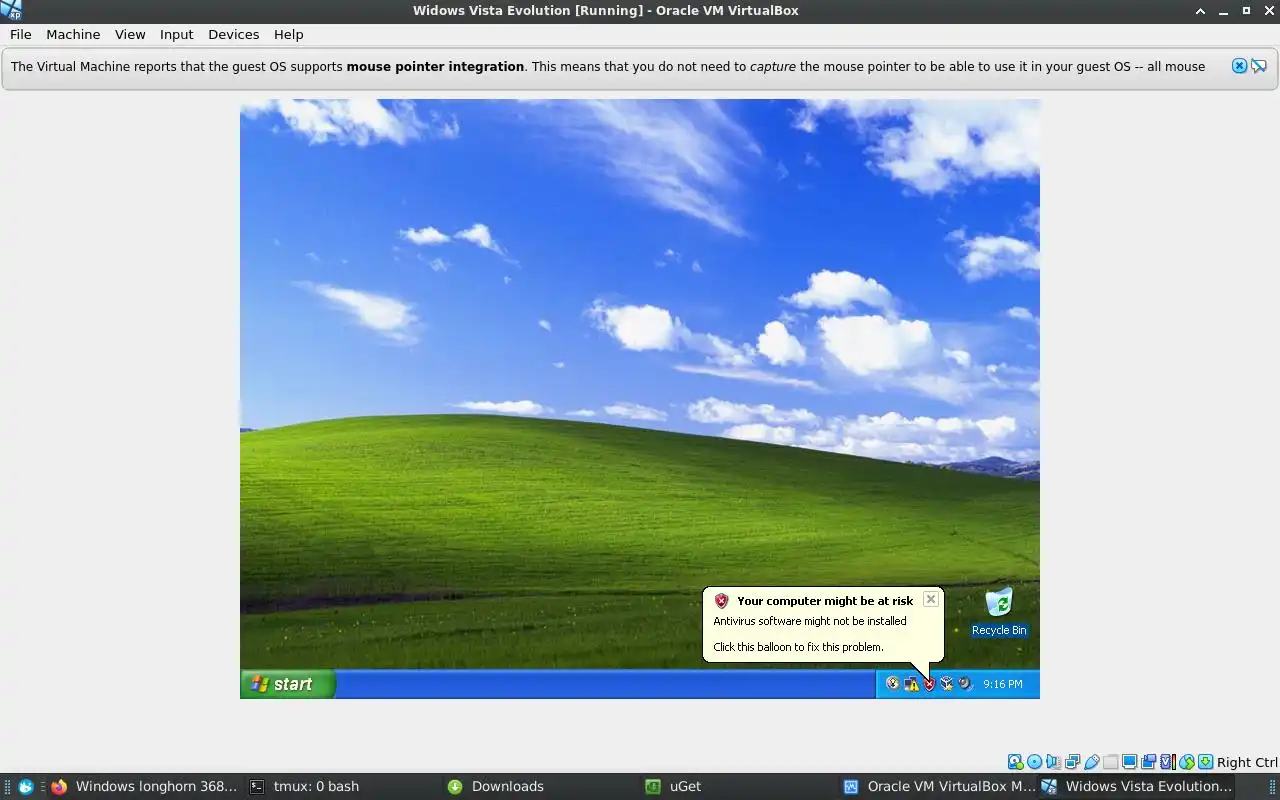1280x800 pixels.
Task: Click the 9:16 PM clock
Action: (1003, 684)
